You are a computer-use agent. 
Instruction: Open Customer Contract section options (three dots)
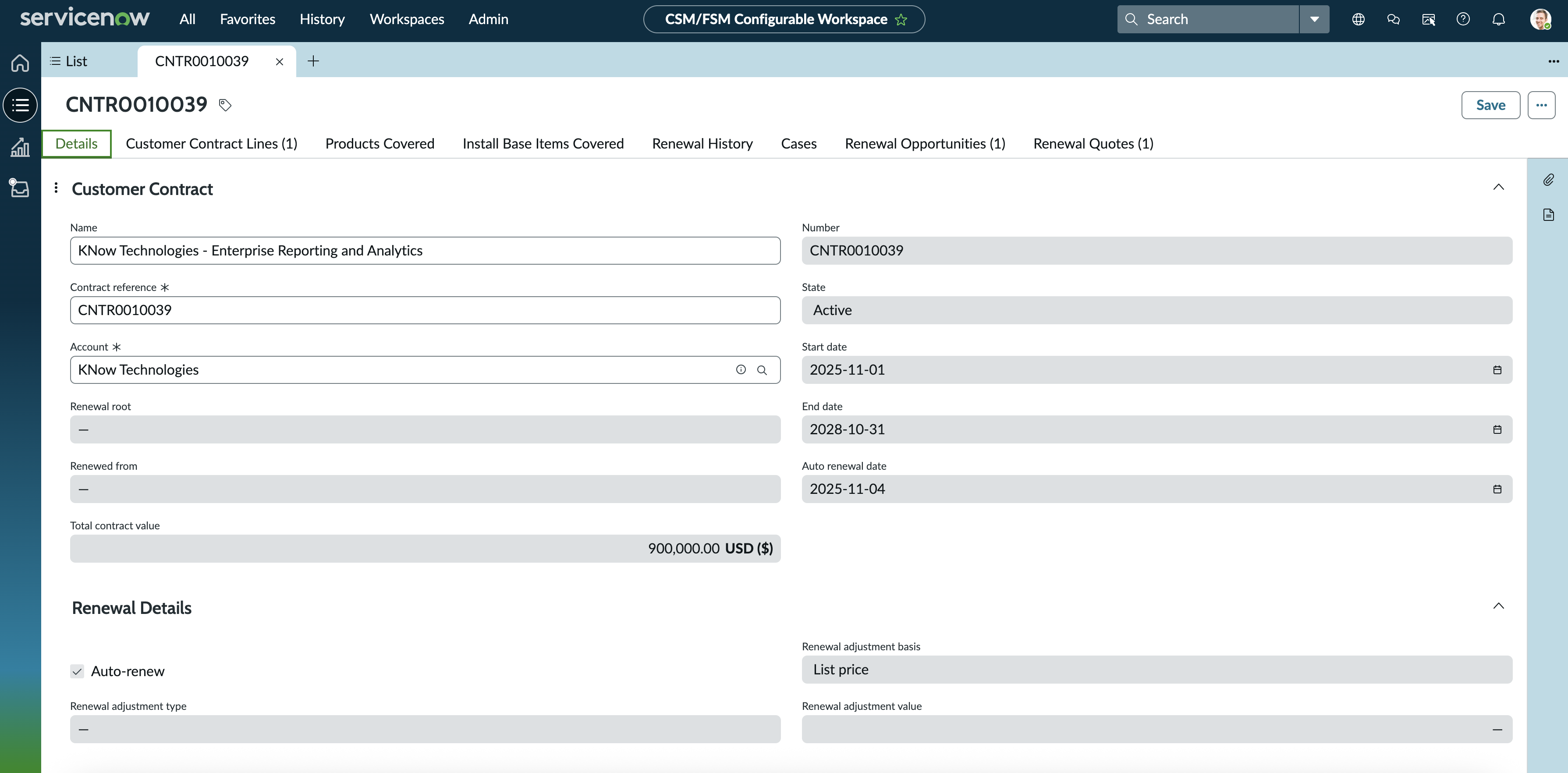tap(56, 188)
